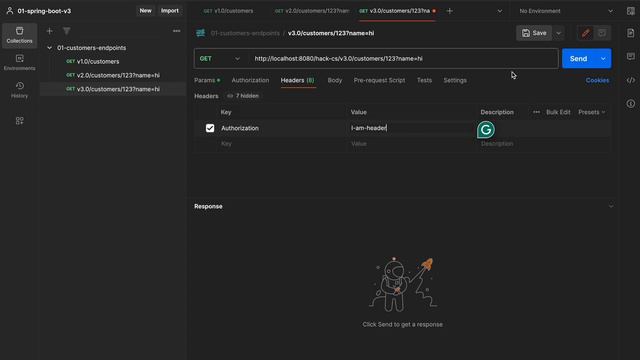Viewport: 640px width, 360px height.
Task: Open the Send button dropdown arrow
Action: [x=603, y=59]
